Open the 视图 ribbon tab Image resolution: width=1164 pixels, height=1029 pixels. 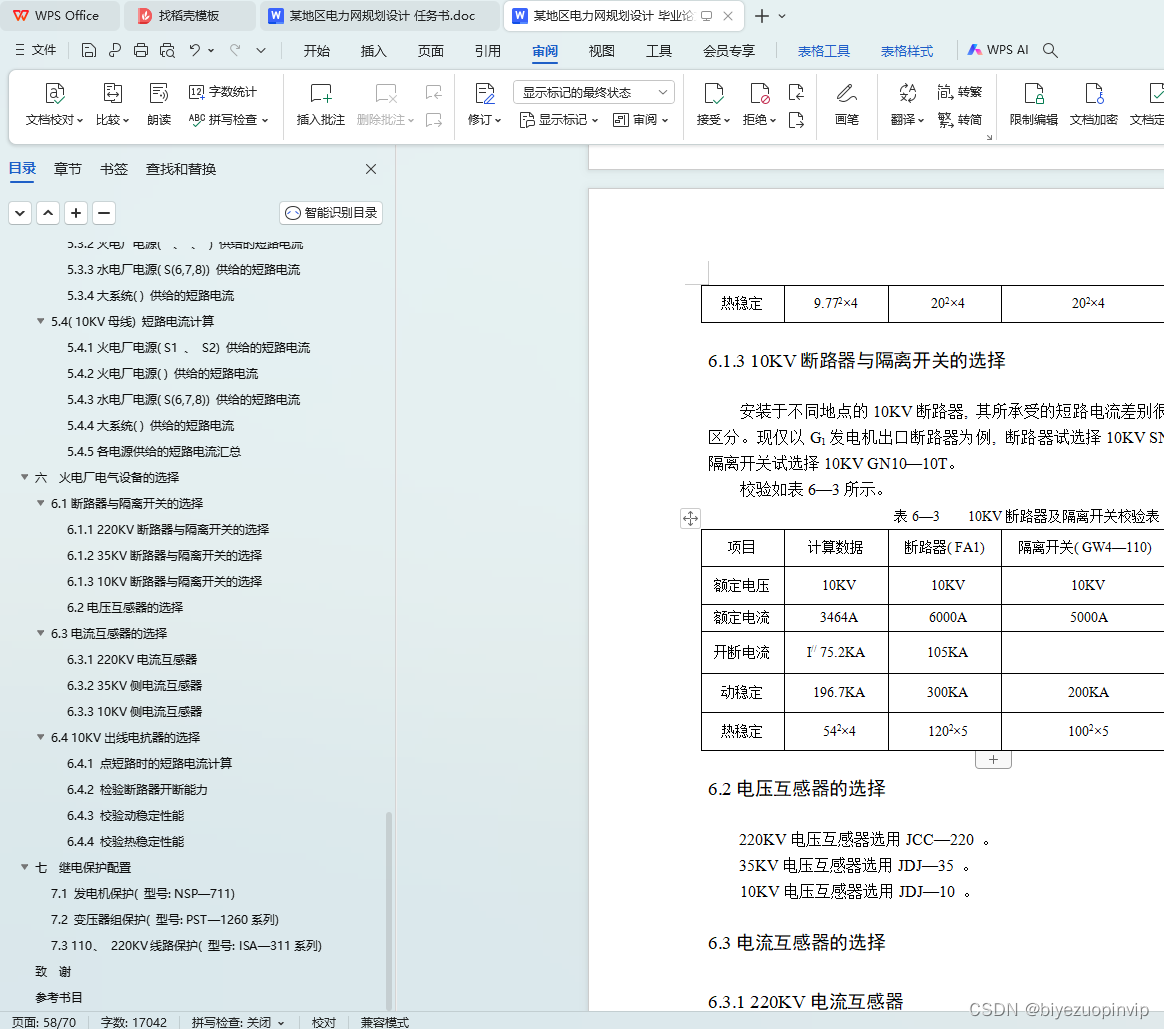click(x=601, y=50)
